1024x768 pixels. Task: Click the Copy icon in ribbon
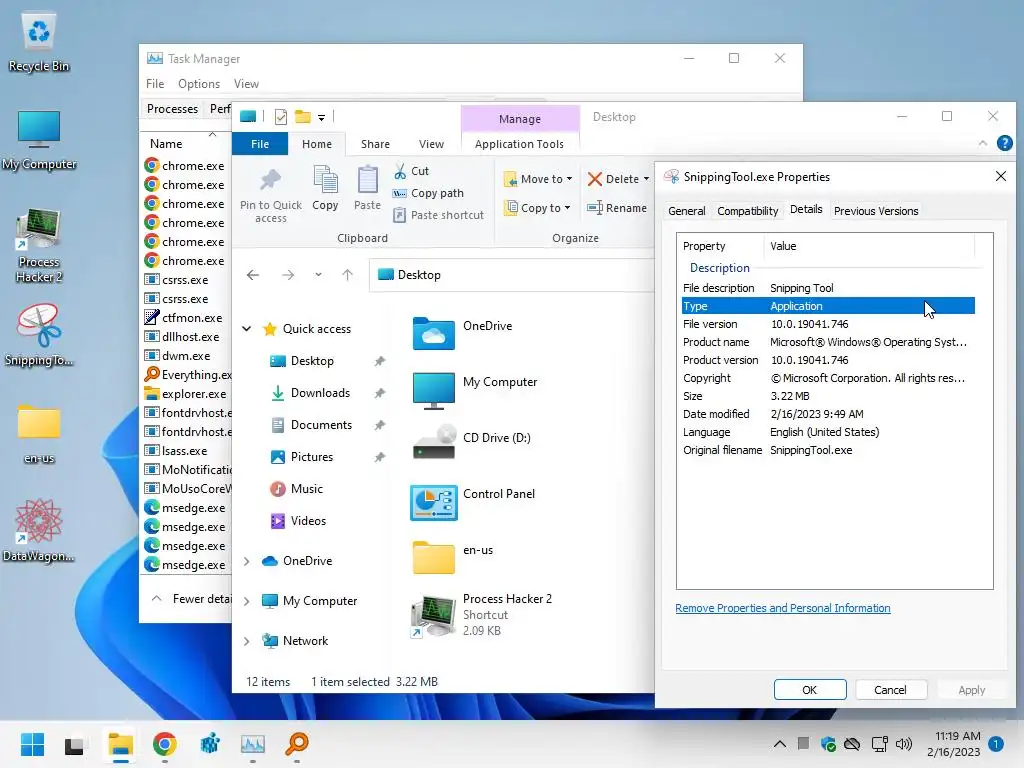tap(325, 180)
